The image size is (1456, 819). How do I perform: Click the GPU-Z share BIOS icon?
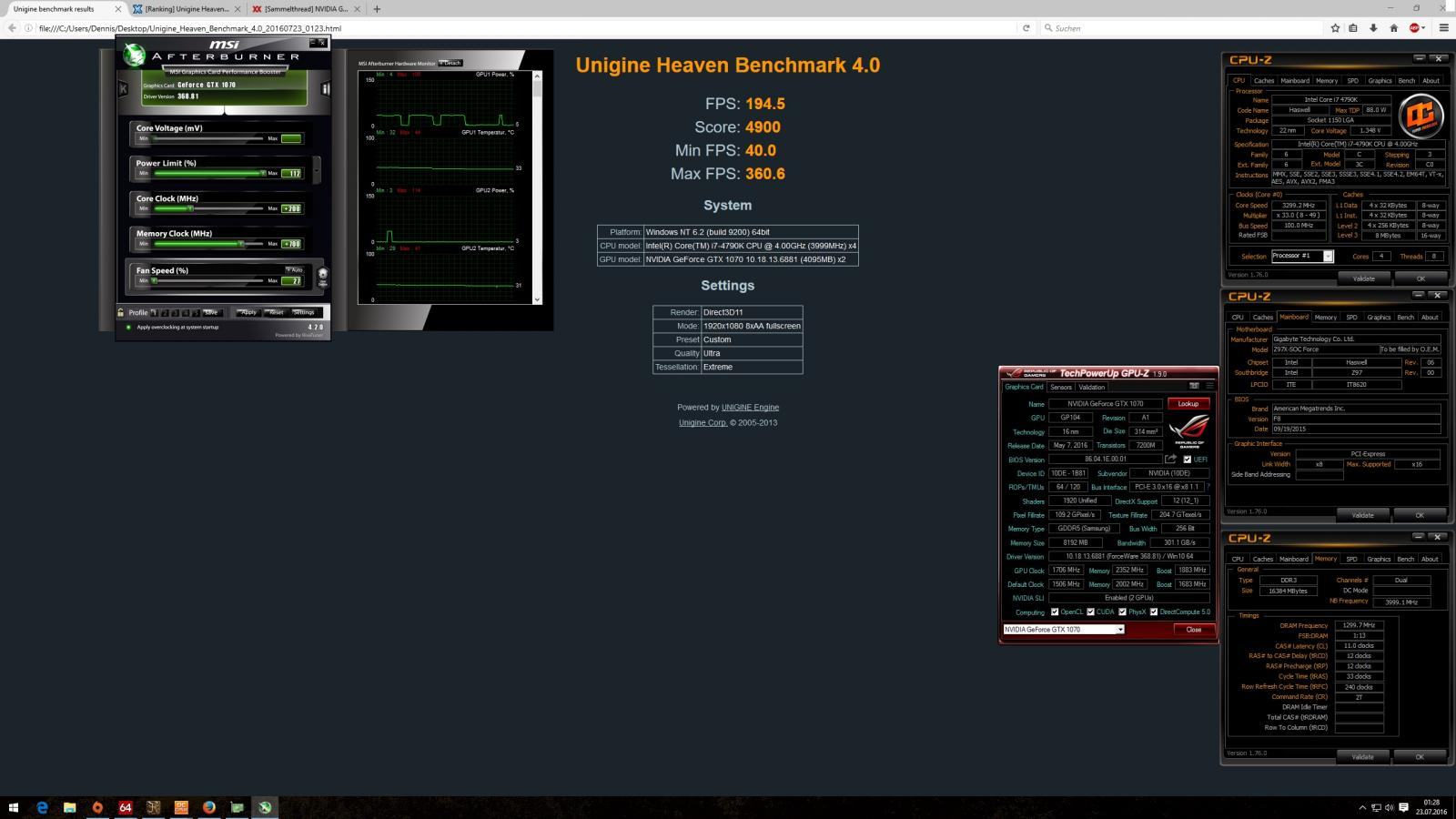pos(1171,460)
